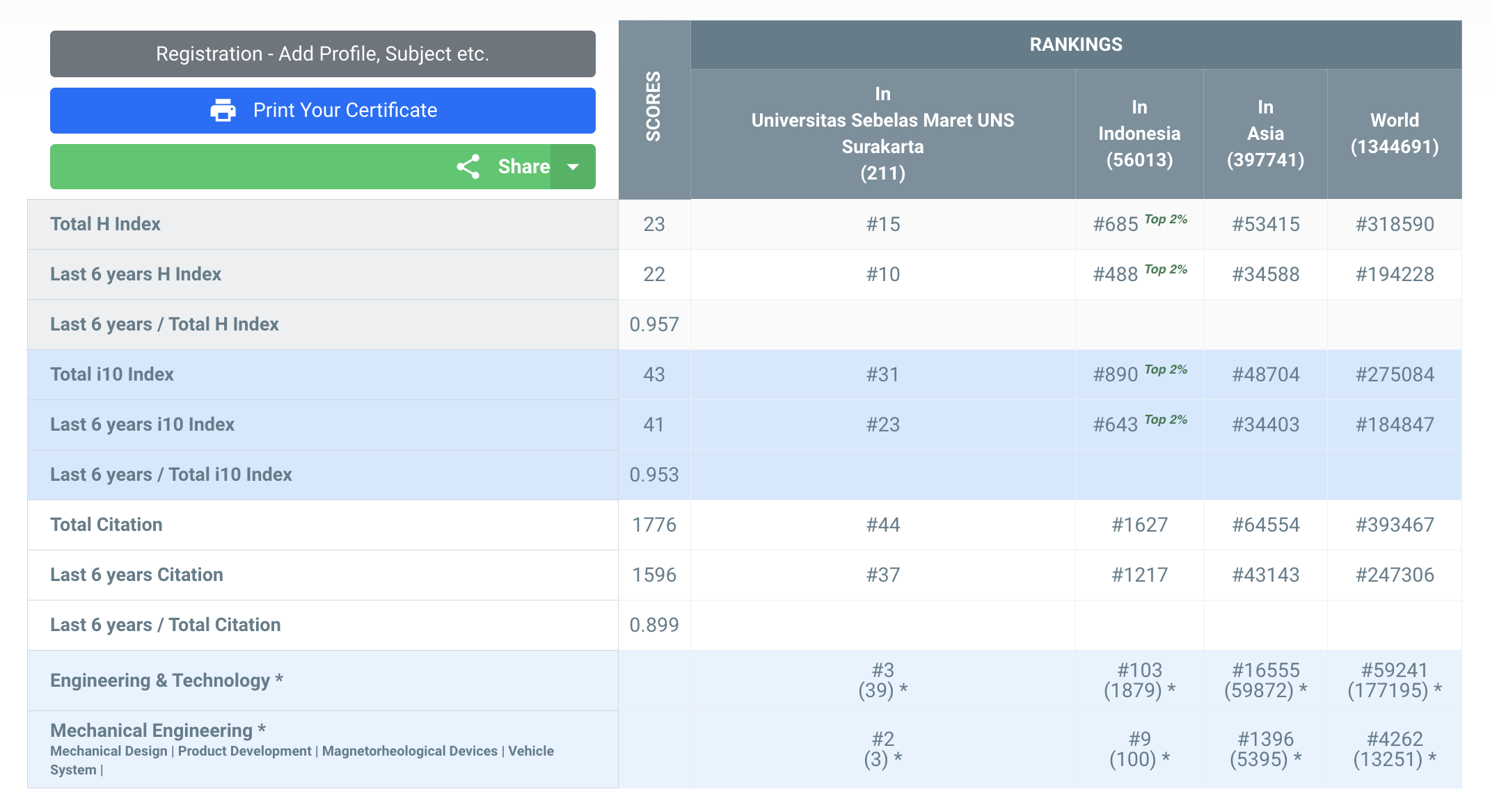The width and height of the screenshot is (1490, 812).
Task: Click the Share button label
Action: coord(523,167)
